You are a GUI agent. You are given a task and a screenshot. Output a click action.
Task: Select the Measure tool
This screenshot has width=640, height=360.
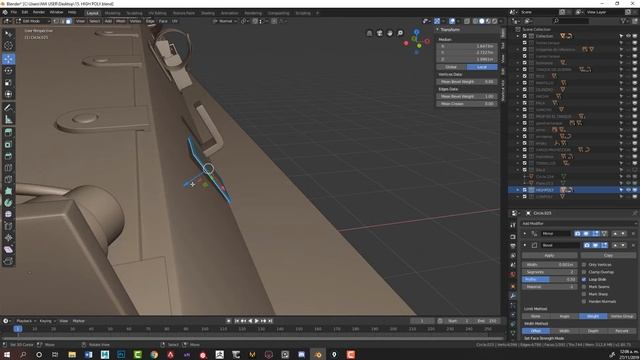coord(8,120)
